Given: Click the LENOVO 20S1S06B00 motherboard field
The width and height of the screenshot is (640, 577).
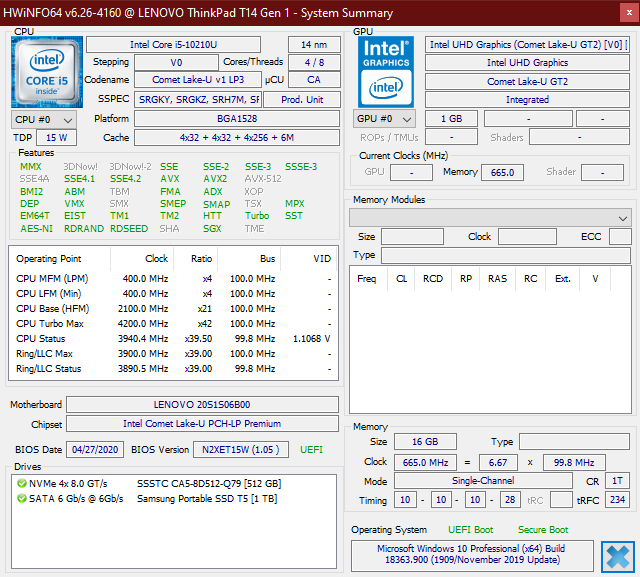Looking at the screenshot, I should [x=202, y=405].
